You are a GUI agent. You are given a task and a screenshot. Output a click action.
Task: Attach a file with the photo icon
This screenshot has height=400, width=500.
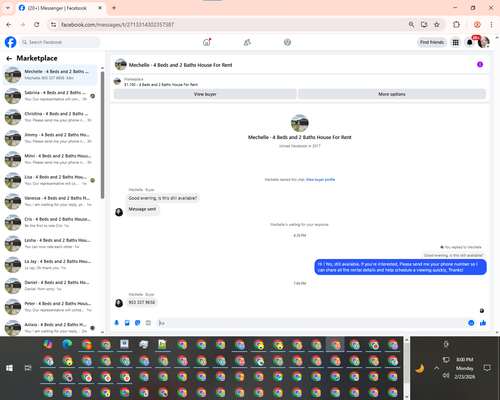click(x=127, y=323)
